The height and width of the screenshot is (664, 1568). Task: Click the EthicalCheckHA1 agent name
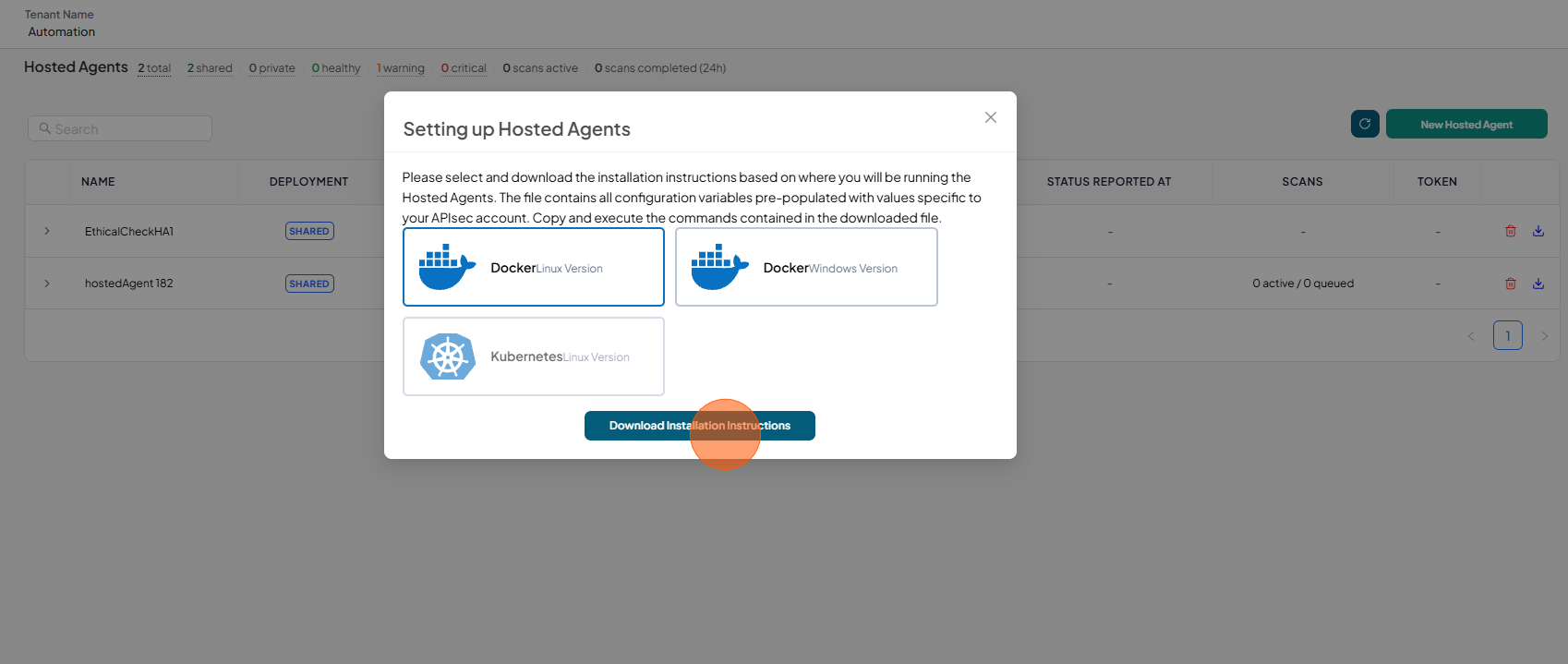129,232
